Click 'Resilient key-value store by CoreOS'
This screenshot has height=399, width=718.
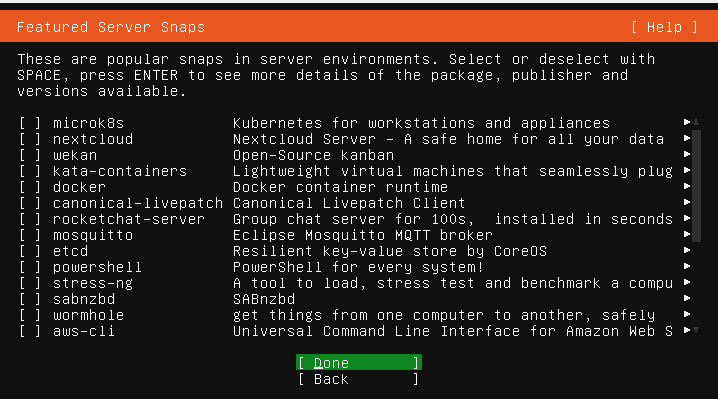point(390,251)
